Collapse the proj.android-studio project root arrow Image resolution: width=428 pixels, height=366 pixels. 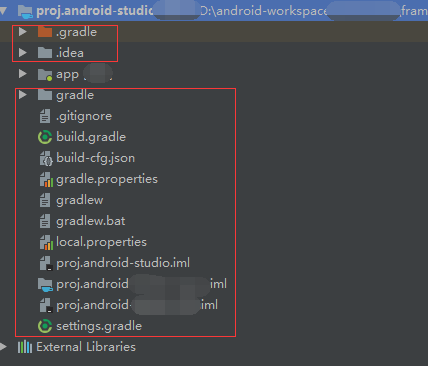click(x=3, y=11)
